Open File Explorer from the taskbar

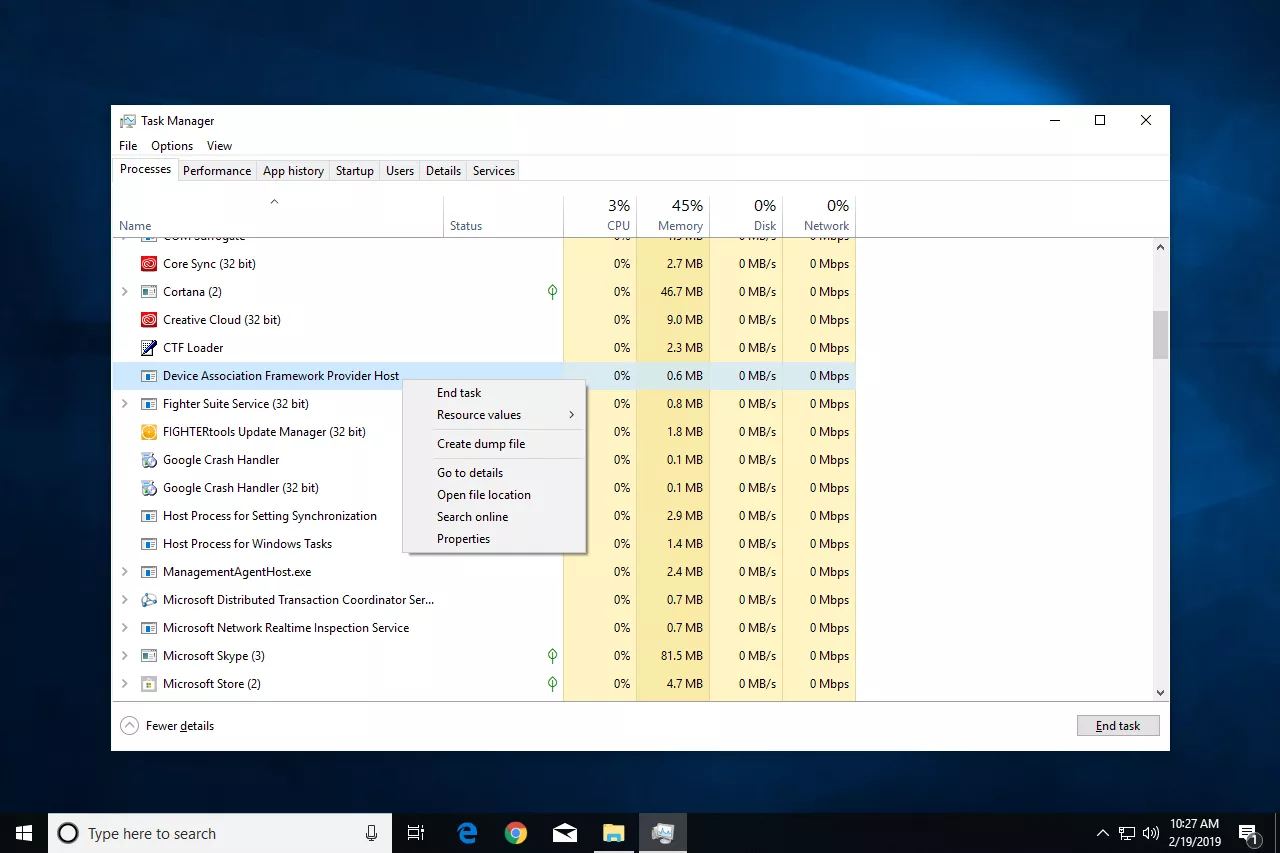613,833
